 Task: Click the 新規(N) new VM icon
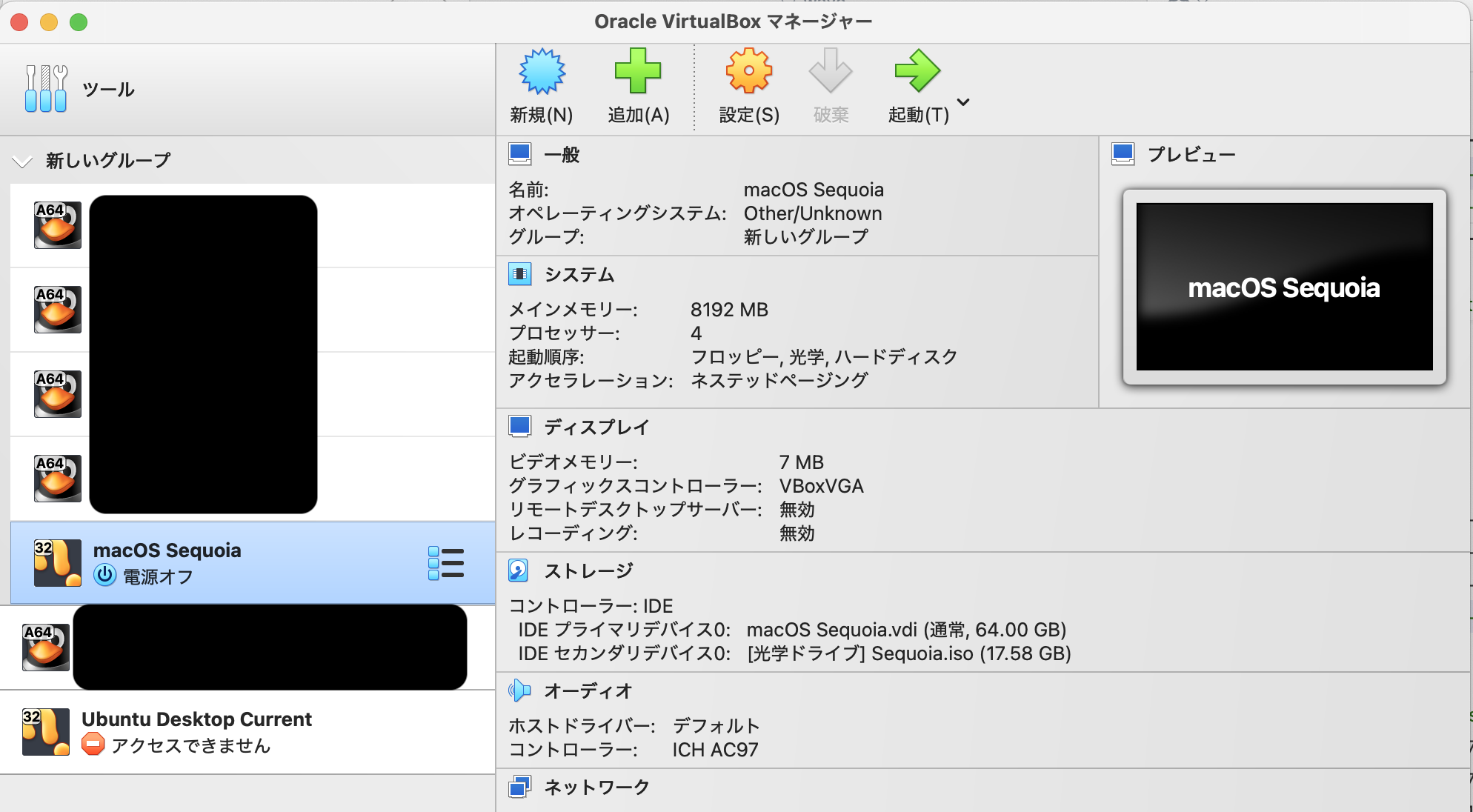(x=542, y=71)
